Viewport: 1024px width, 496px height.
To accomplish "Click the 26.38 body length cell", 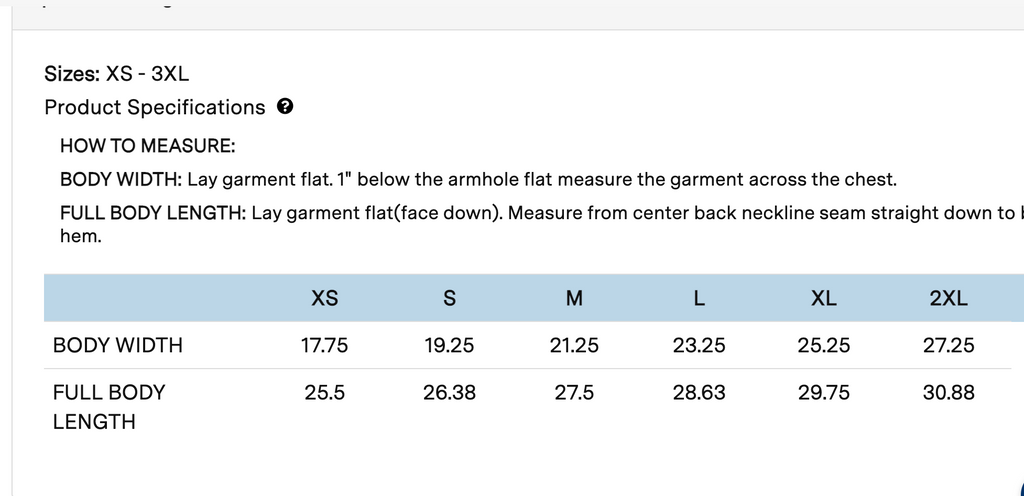I will click(x=449, y=393).
